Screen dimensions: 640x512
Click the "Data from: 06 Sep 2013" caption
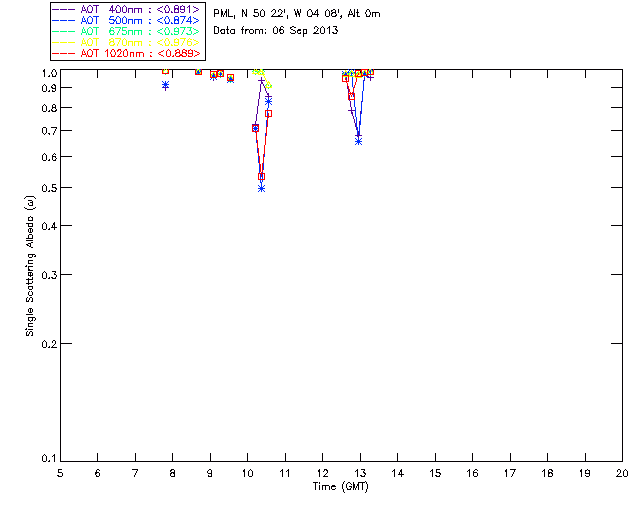coord(276,31)
